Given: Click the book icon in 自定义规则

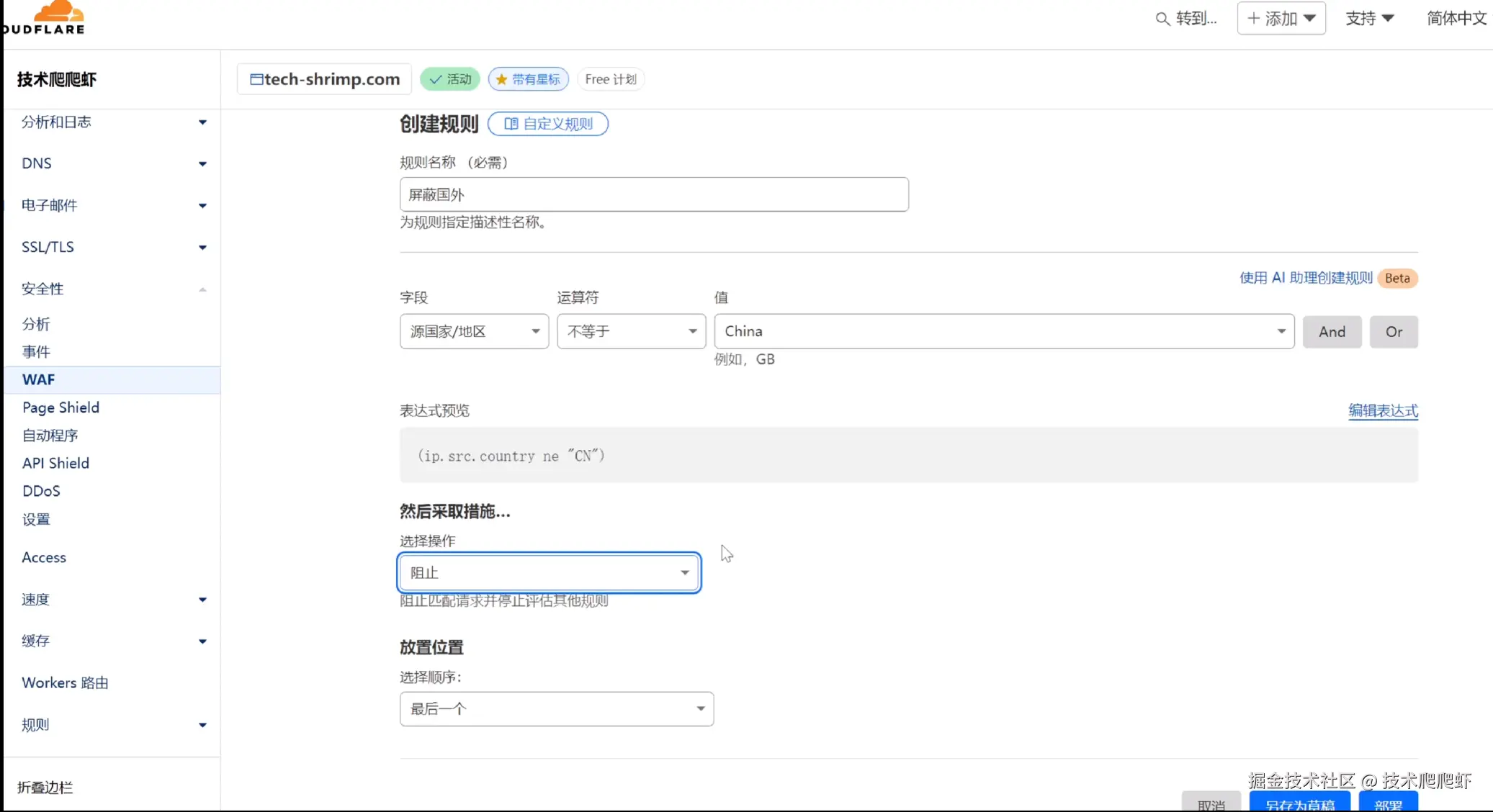Looking at the screenshot, I should [511, 124].
